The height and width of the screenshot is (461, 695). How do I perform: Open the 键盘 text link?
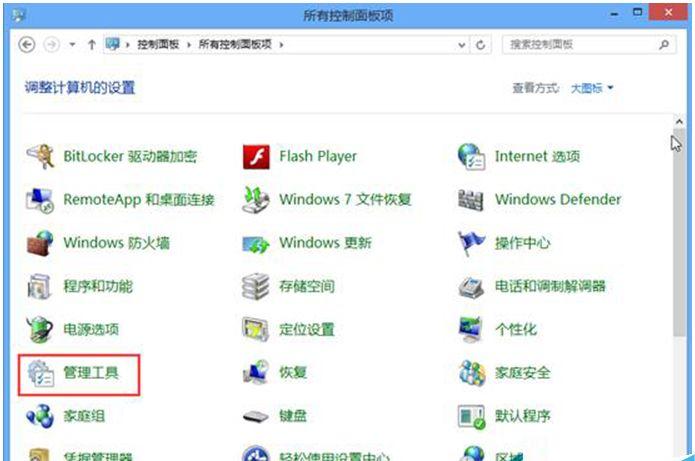click(293, 416)
